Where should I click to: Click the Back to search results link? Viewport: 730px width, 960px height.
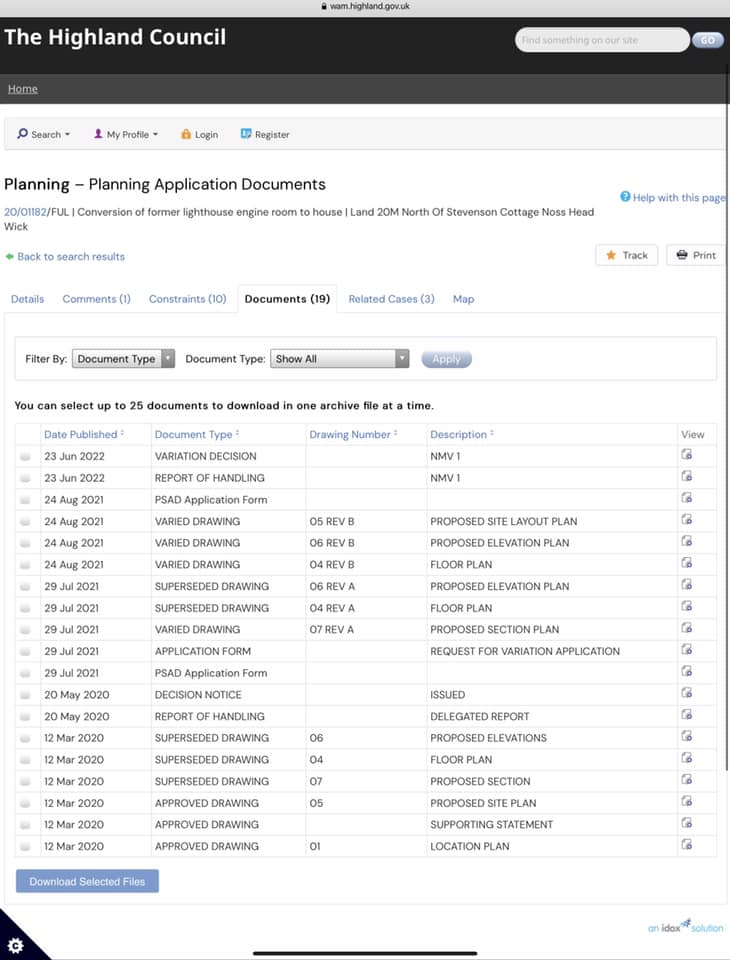[x=71, y=257]
